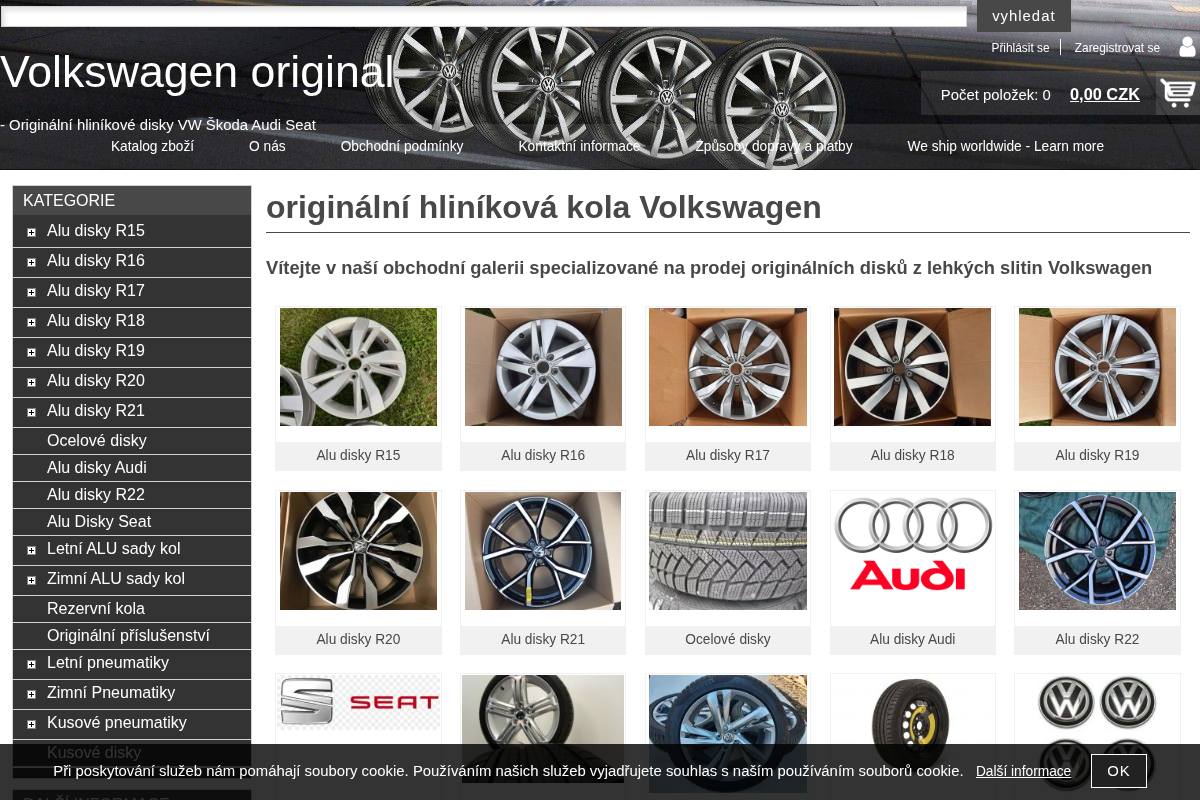Click the user account icon

pos(1187,47)
